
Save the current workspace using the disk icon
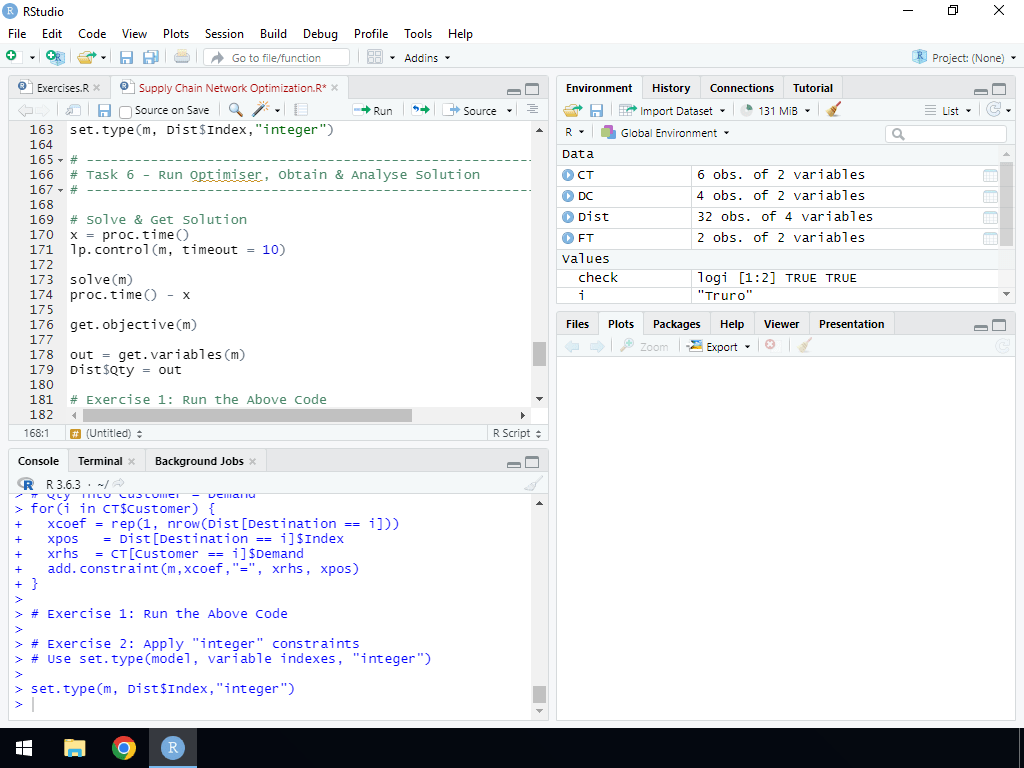click(x=596, y=110)
